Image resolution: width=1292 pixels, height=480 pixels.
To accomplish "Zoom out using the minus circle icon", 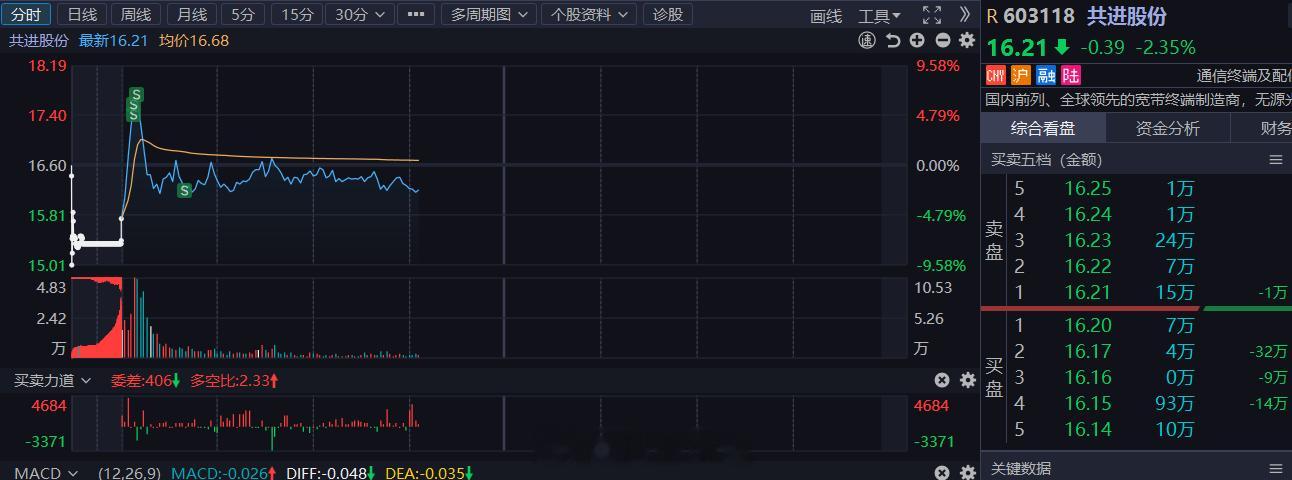I will [x=942, y=40].
